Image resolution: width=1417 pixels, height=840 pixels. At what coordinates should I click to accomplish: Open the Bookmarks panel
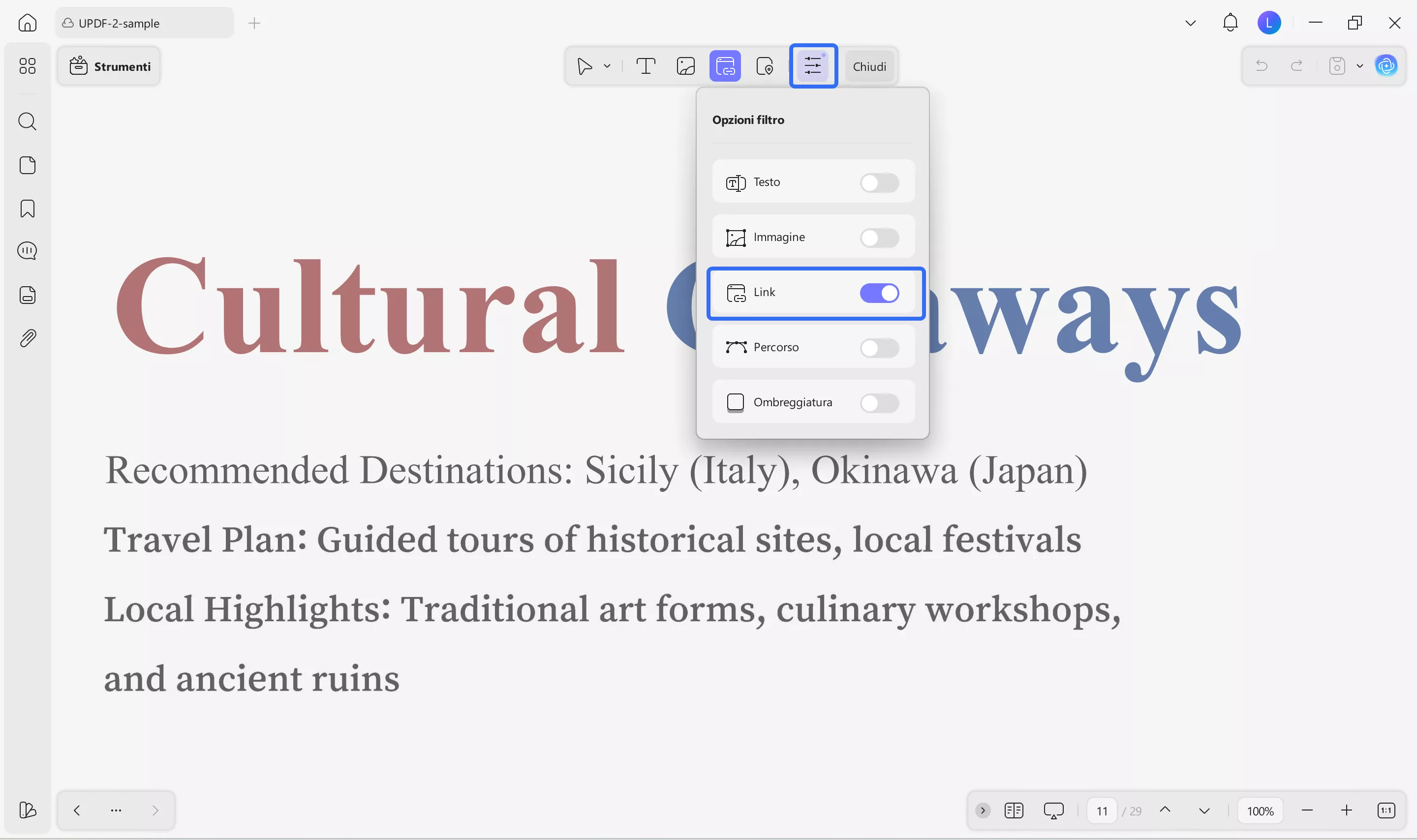click(x=27, y=209)
